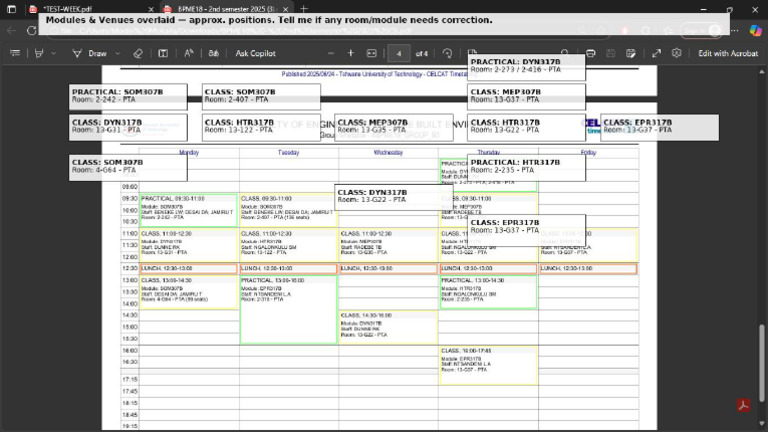The height and width of the screenshot is (432, 768).
Task: Click Monday CLASS 13:00-14:30 block
Action: tap(189, 292)
